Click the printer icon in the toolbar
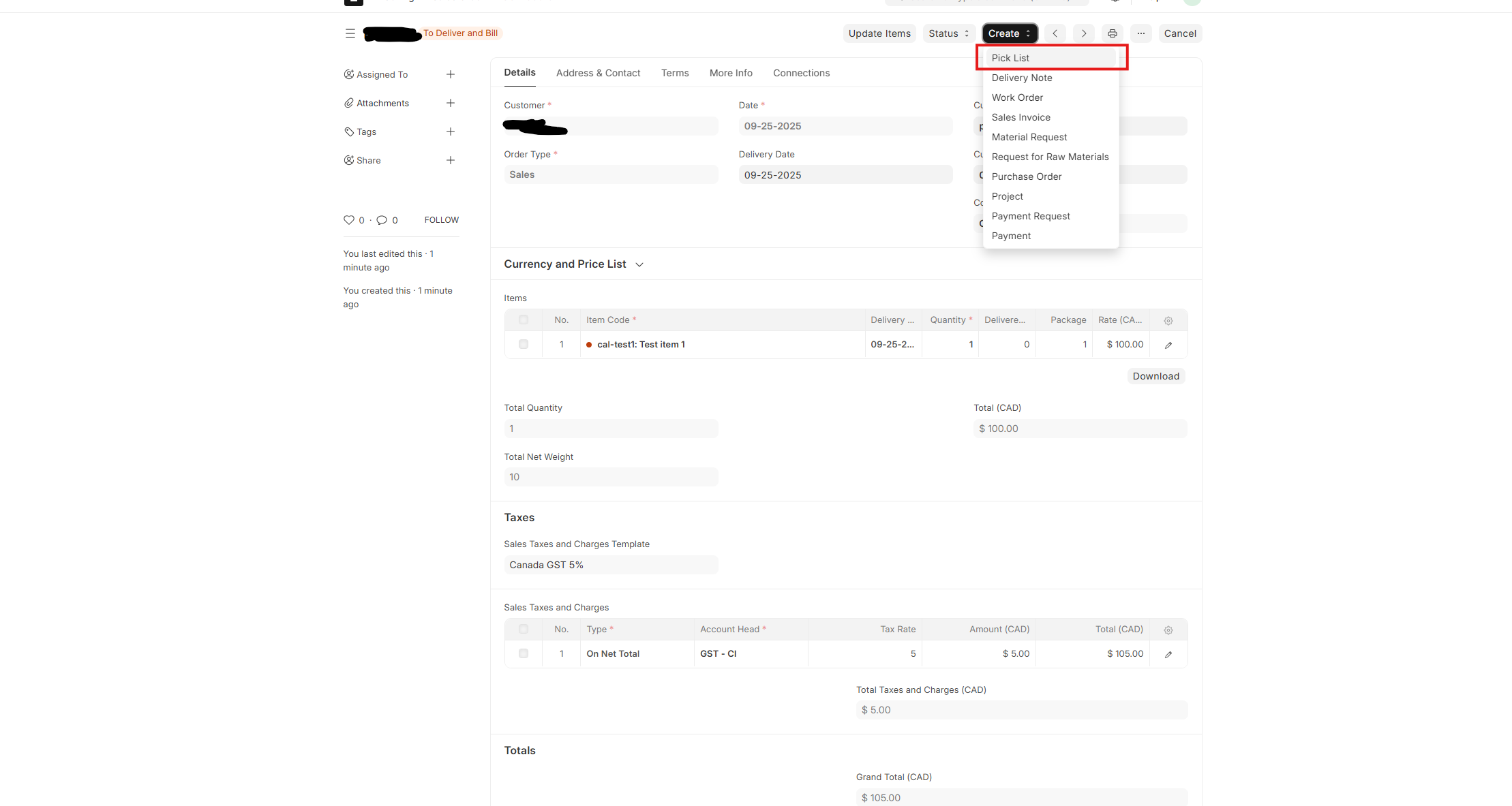This screenshot has width=1512, height=806. (x=1113, y=33)
